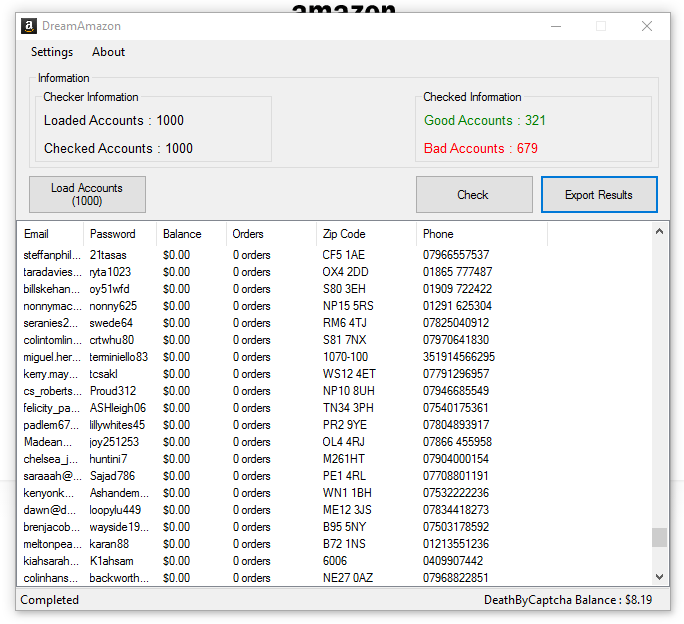Select the billskehan... email entry

[52, 289]
